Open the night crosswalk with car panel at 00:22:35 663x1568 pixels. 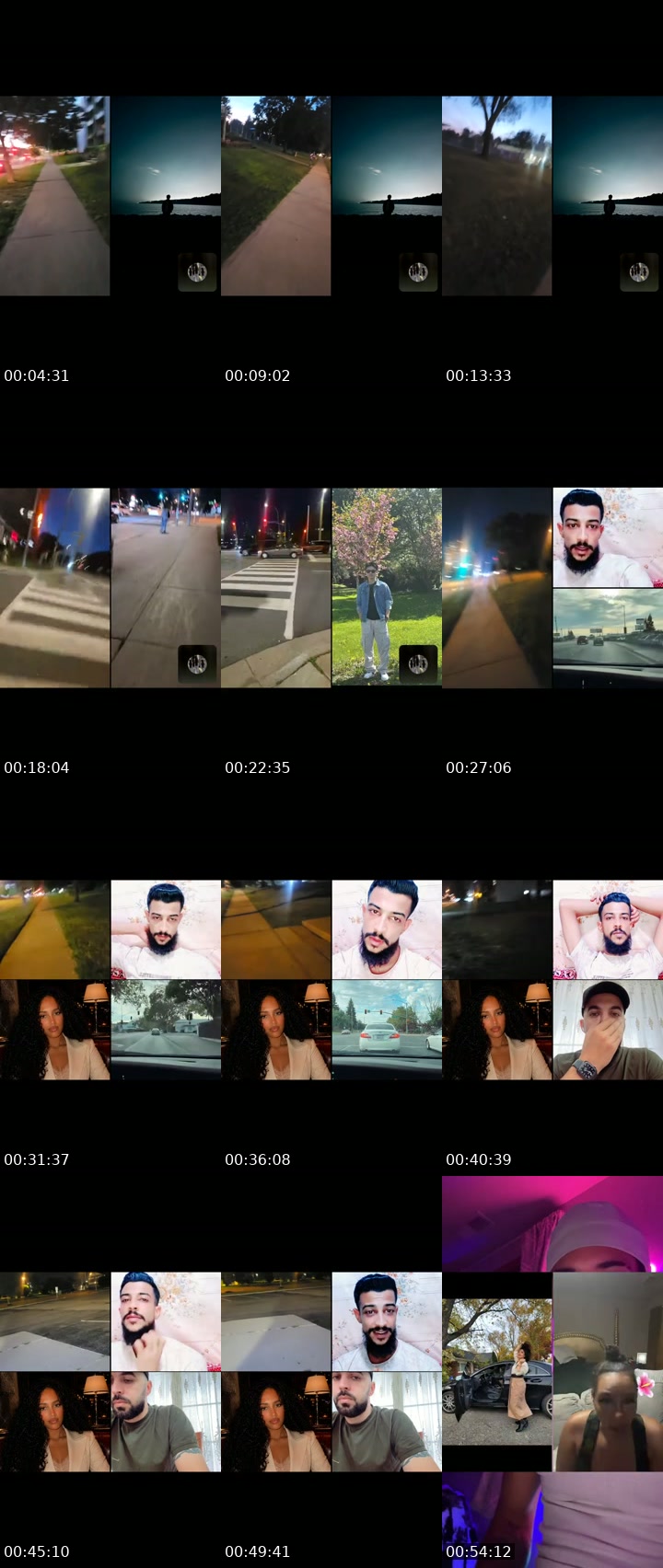tap(276, 588)
